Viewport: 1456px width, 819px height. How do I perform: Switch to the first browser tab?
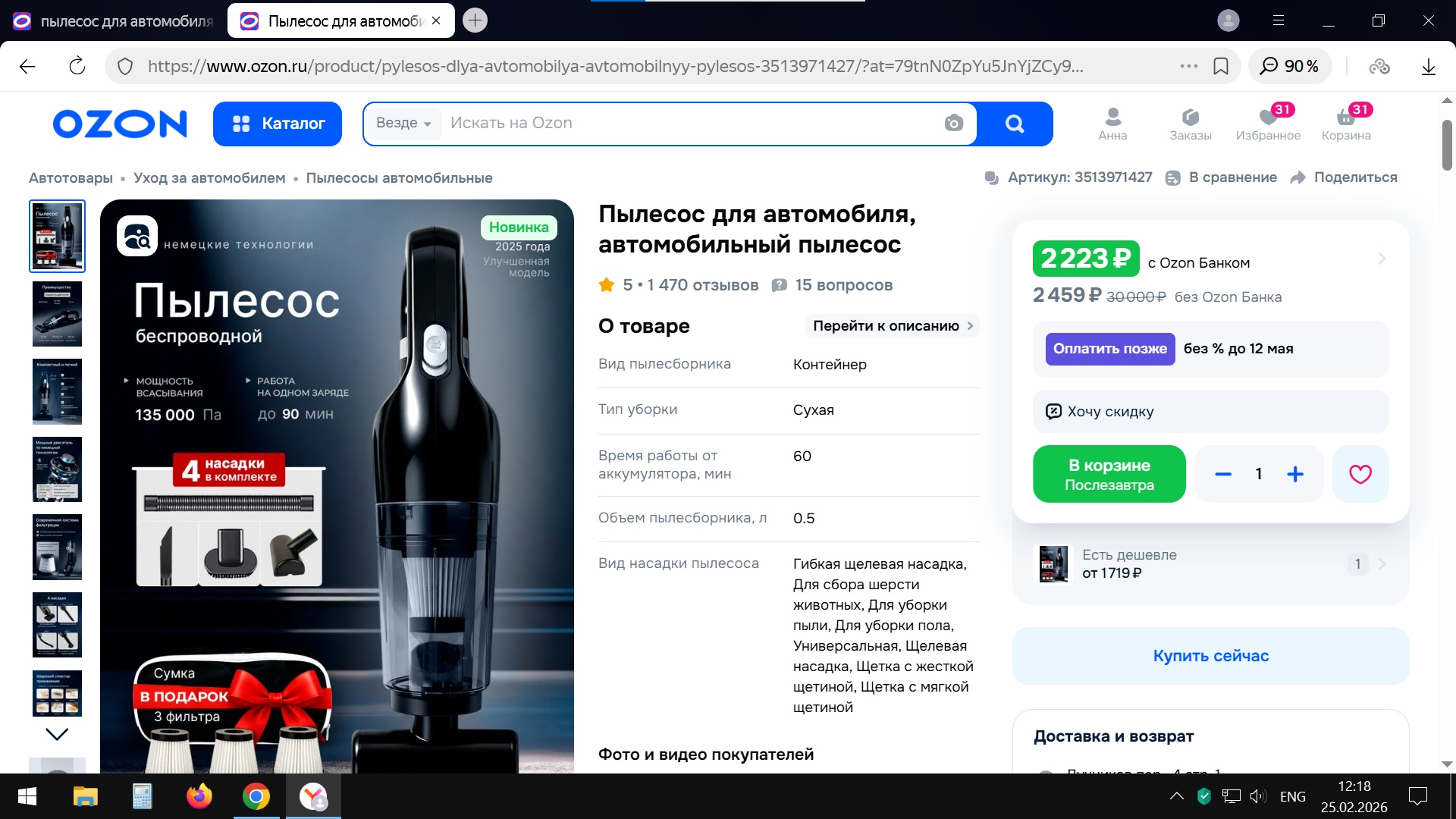click(x=114, y=21)
